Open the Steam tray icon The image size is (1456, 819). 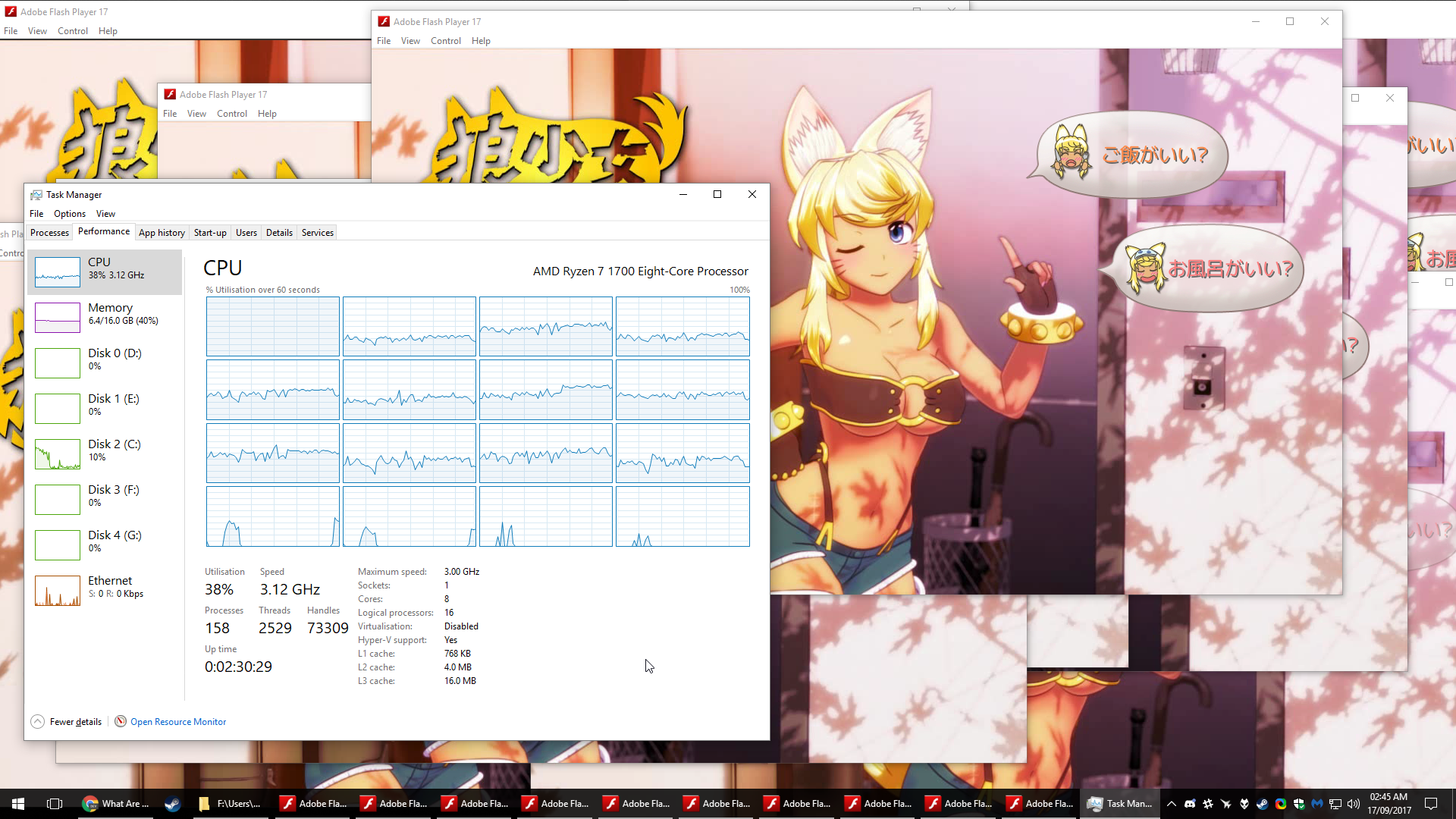1263,804
